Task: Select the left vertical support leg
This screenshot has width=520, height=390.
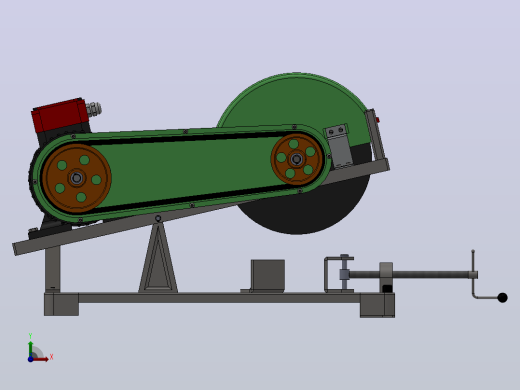Action: (53, 269)
